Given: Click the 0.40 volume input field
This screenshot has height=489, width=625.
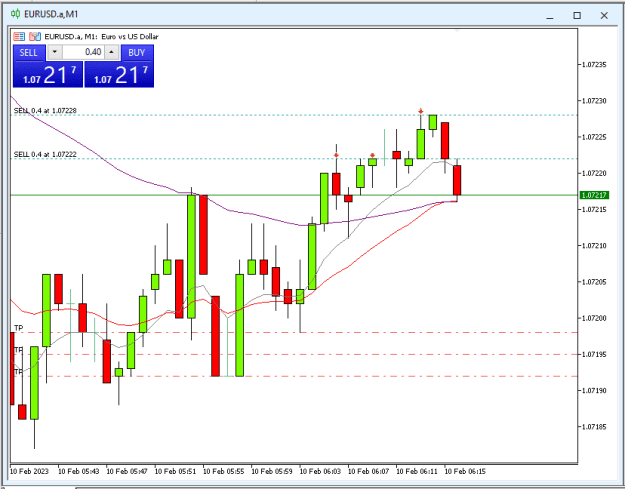Looking at the screenshot, I should (x=83, y=52).
